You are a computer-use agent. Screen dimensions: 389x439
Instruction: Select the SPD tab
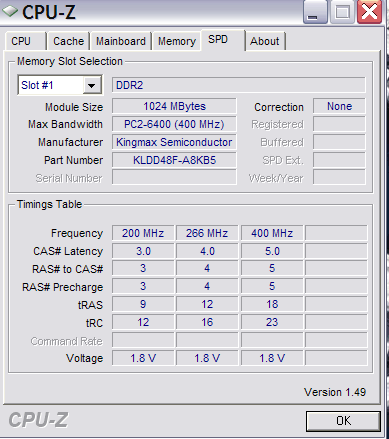point(223,40)
